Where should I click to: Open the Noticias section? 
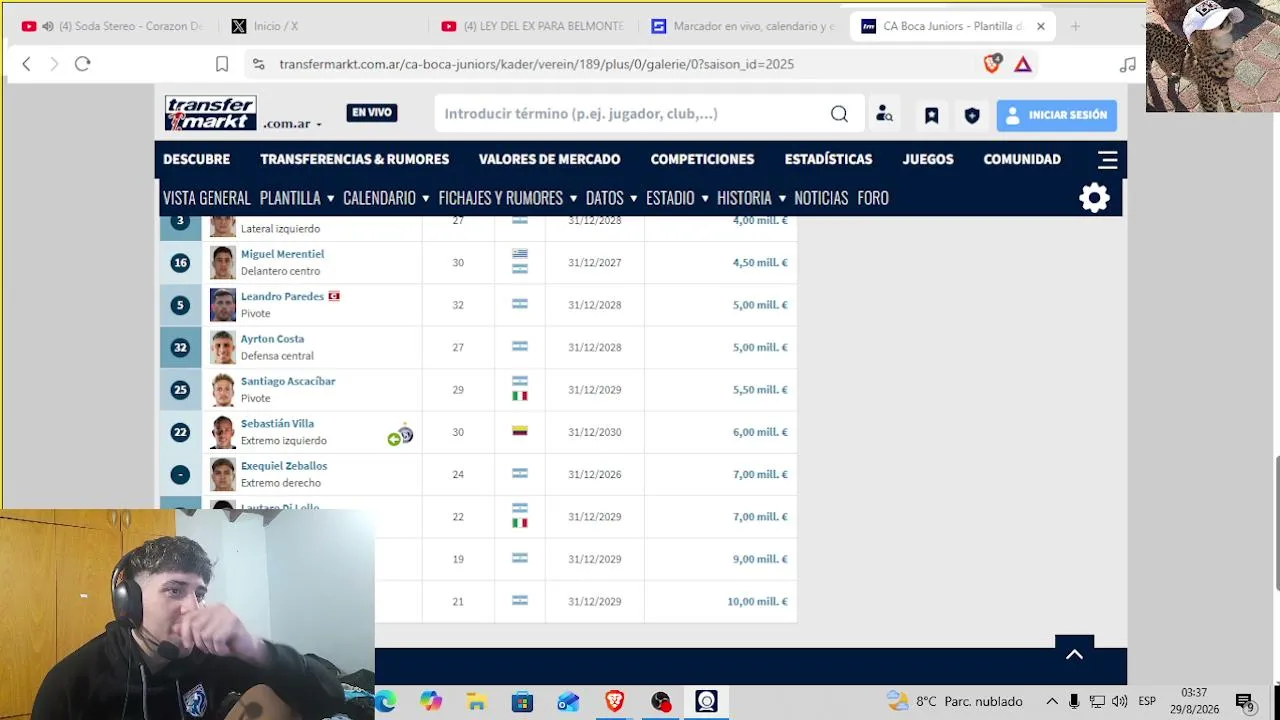[x=821, y=198]
